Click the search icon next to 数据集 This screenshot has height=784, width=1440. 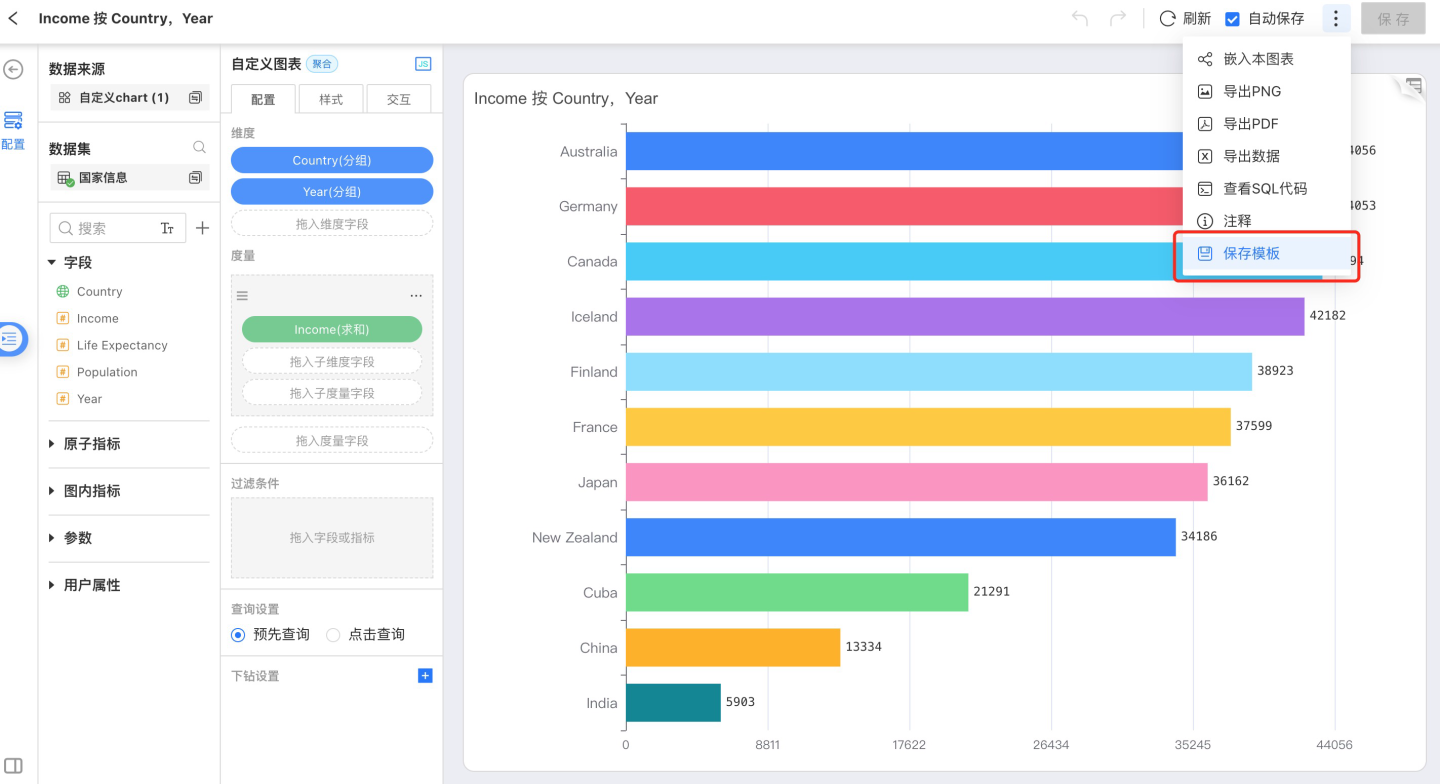pyautogui.click(x=199, y=148)
